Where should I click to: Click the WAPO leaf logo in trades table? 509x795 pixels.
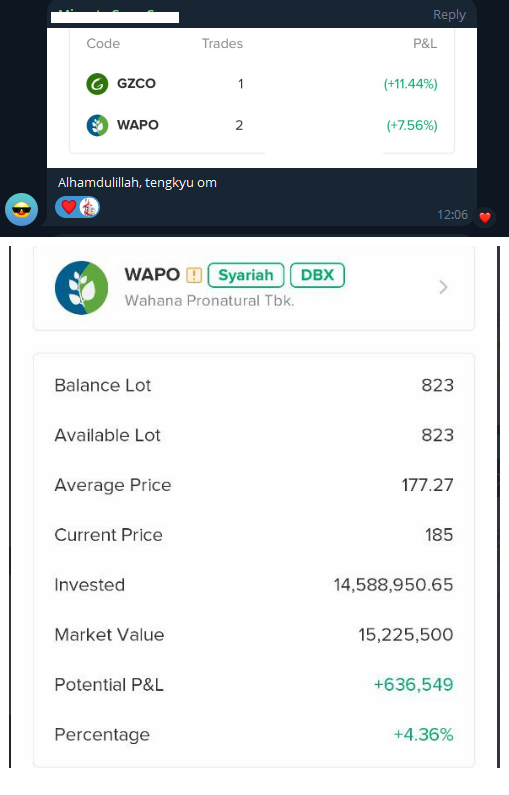97,125
